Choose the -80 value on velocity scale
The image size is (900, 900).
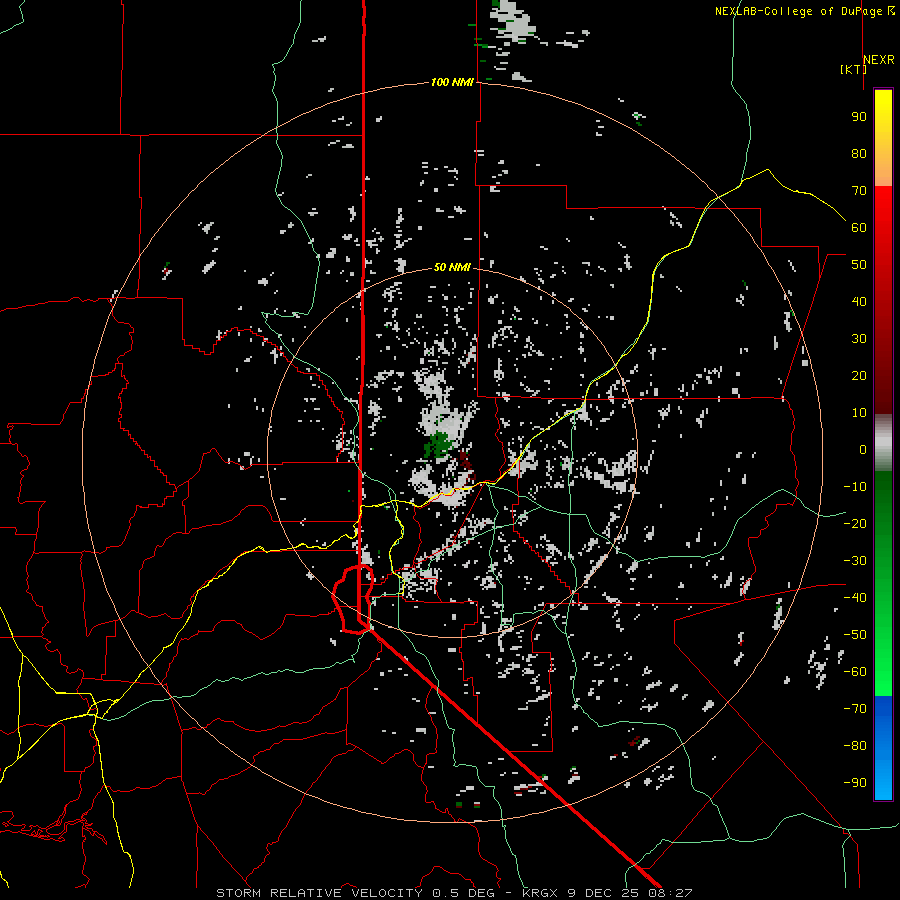click(855, 746)
